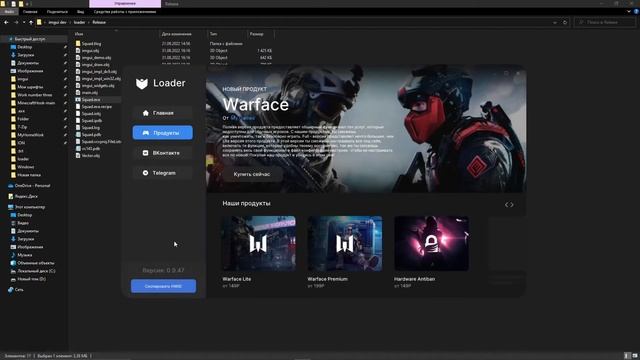
Task: Show previous products with left chevron
Action: [x=507, y=204]
